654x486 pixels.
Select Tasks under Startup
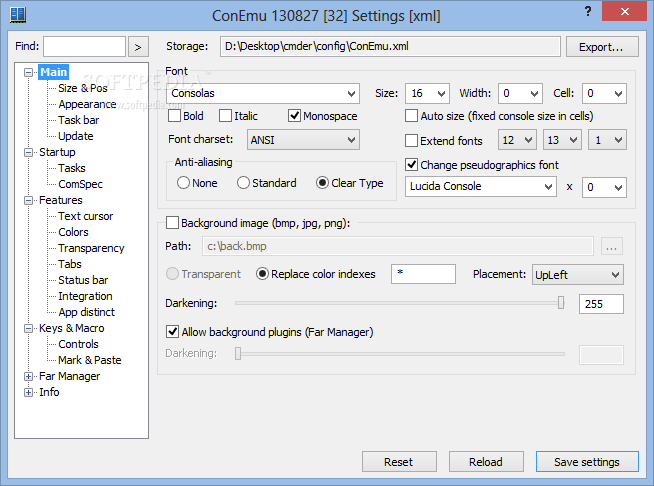pos(72,168)
